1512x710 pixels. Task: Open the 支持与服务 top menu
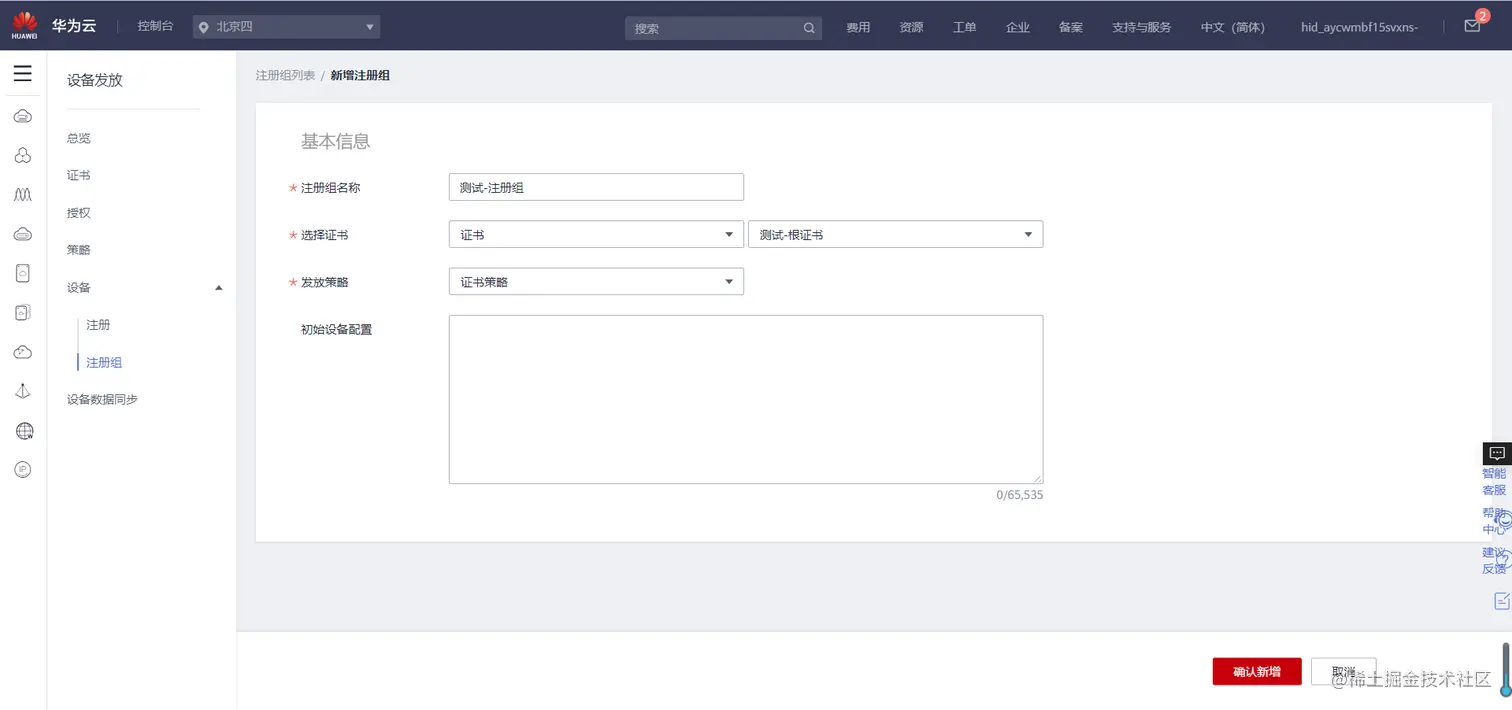1141,27
